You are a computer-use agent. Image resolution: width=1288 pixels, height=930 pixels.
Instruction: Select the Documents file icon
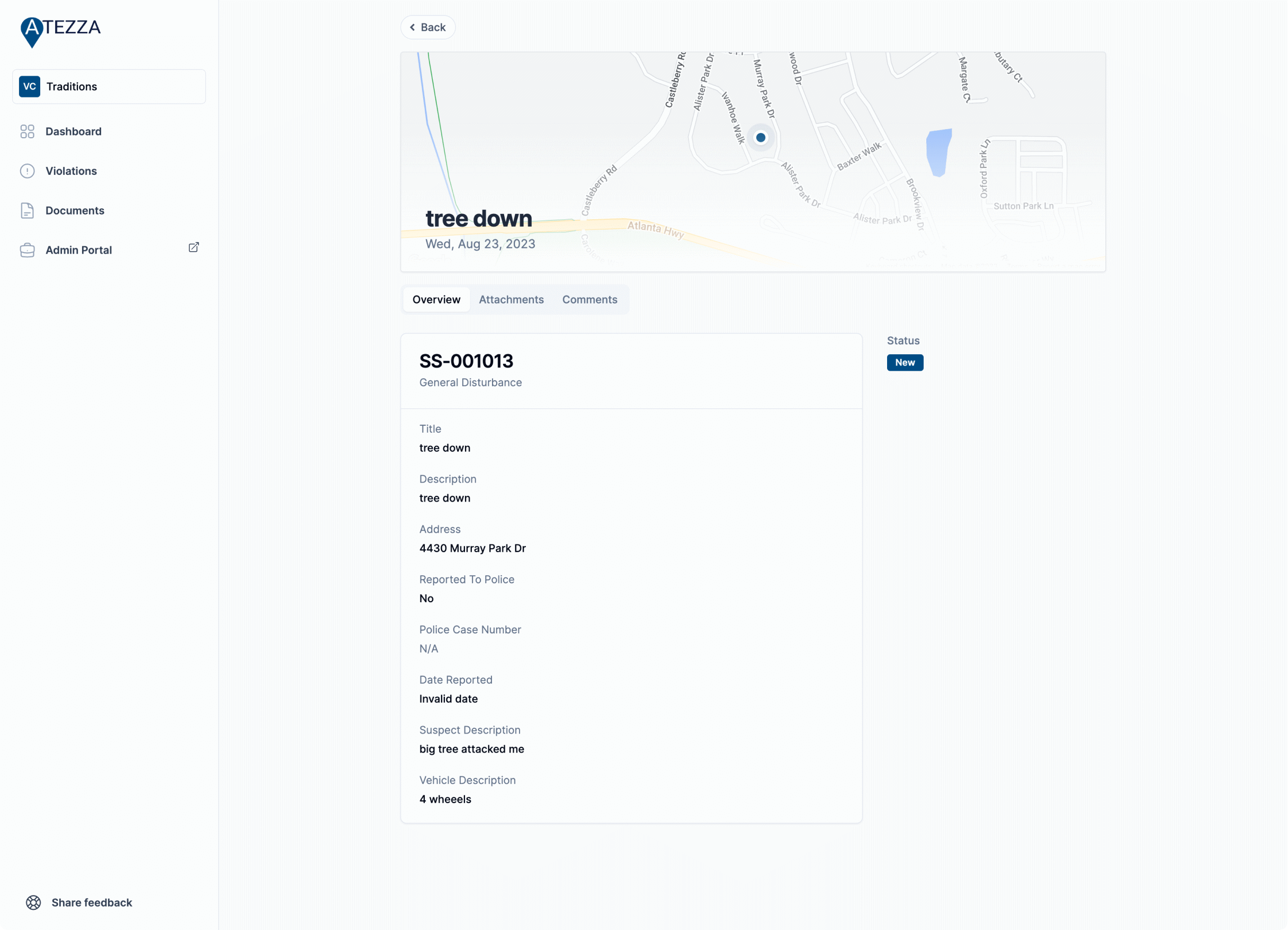tap(27, 210)
